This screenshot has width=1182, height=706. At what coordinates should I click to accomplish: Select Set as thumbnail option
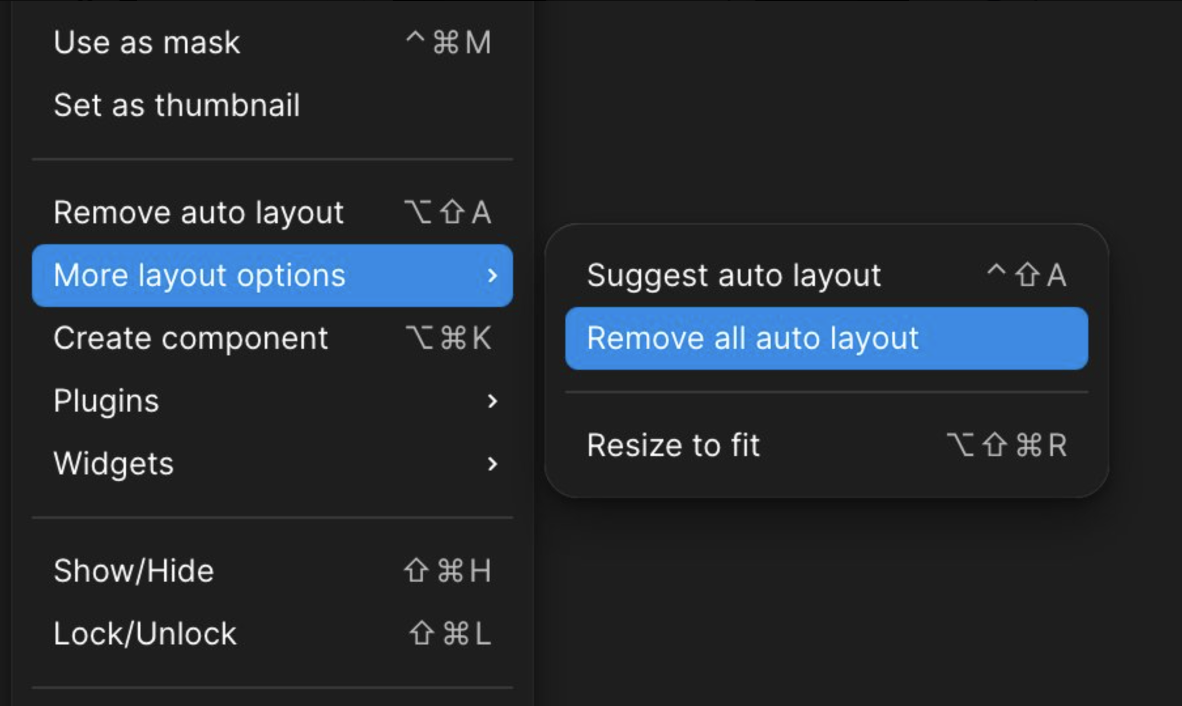(x=177, y=105)
